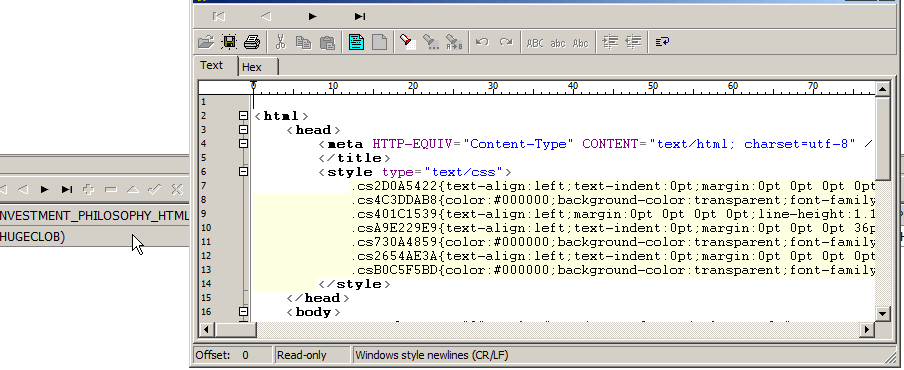This screenshot has height=370, width=904.
Task: Click the Find Next flashlight icon with dots
Action: 431,42
